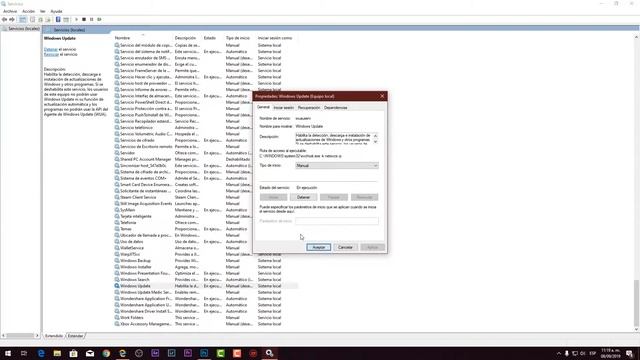
Task: Open the blue help icon in the toolbar
Action: (x=58, y=19)
